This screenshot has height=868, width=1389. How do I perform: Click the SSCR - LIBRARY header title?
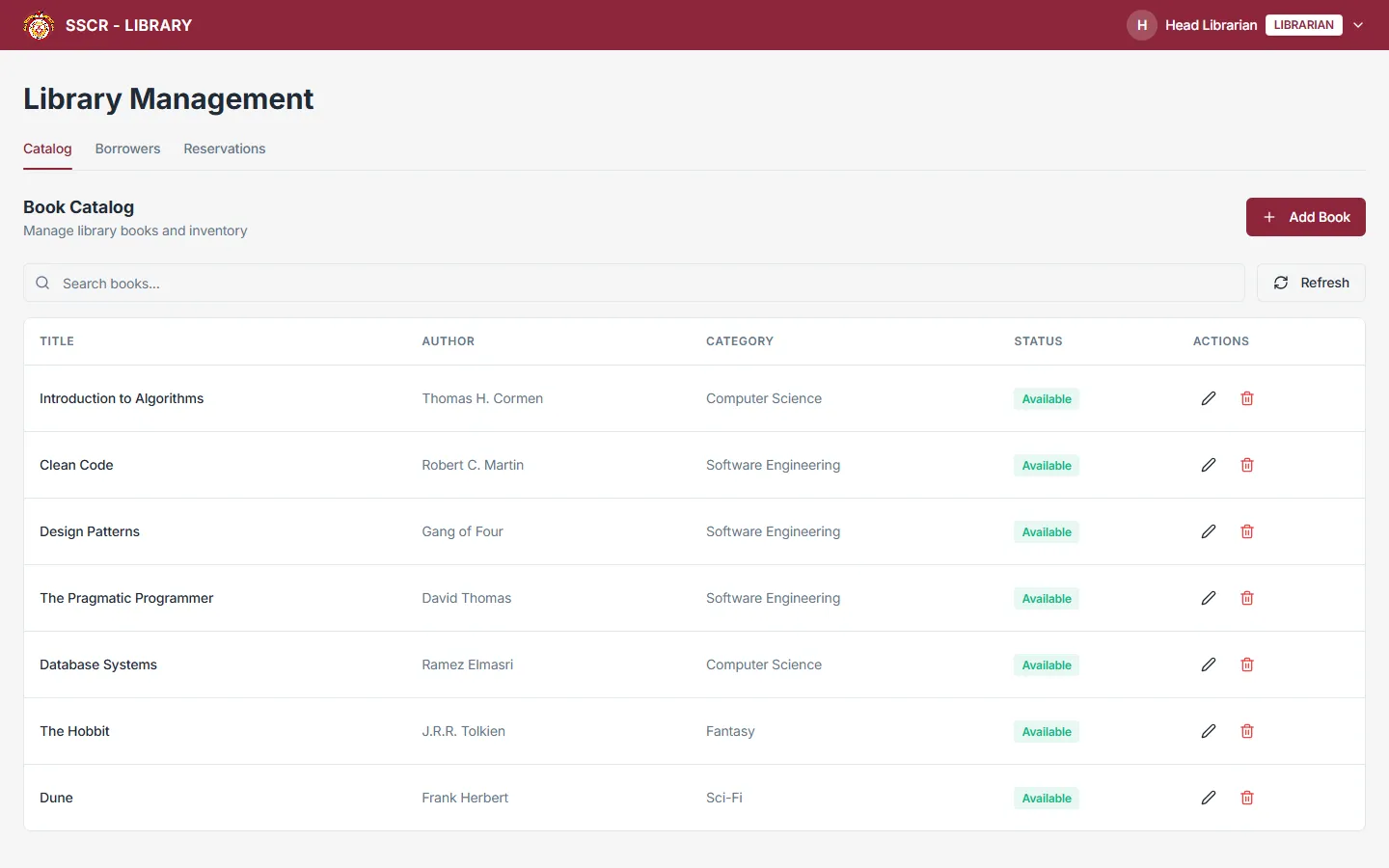point(128,25)
